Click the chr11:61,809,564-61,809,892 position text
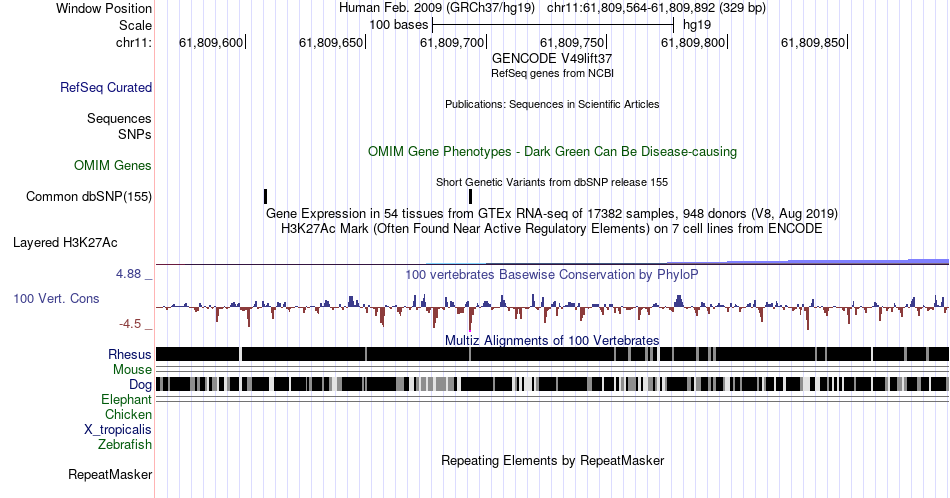The width and height of the screenshot is (950, 498). [x=656, y=8]
